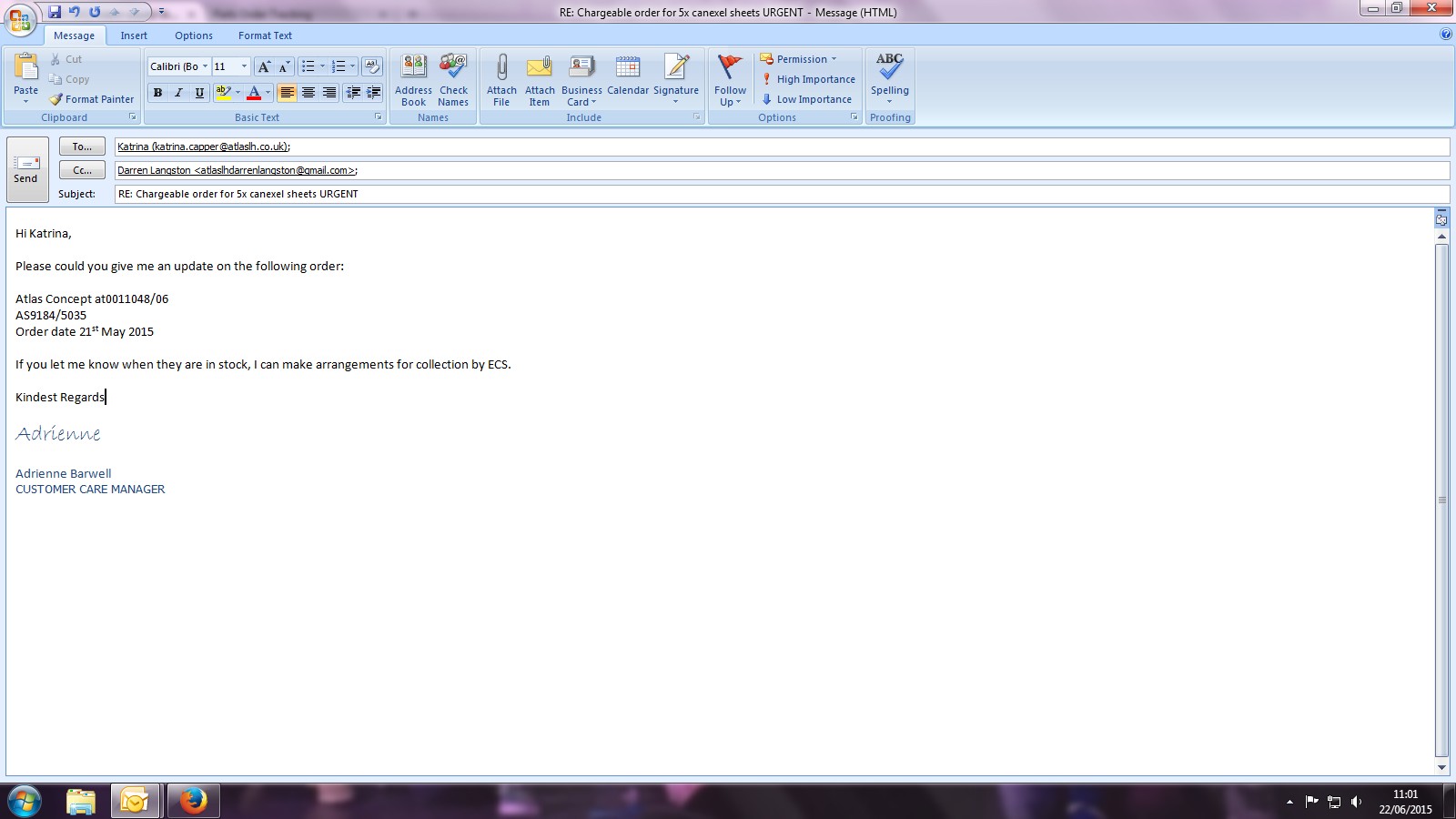The width and height of the screenshot is (1456, 819).
Task: Switch to the Format Text tab
Action: tap(265, 35)
